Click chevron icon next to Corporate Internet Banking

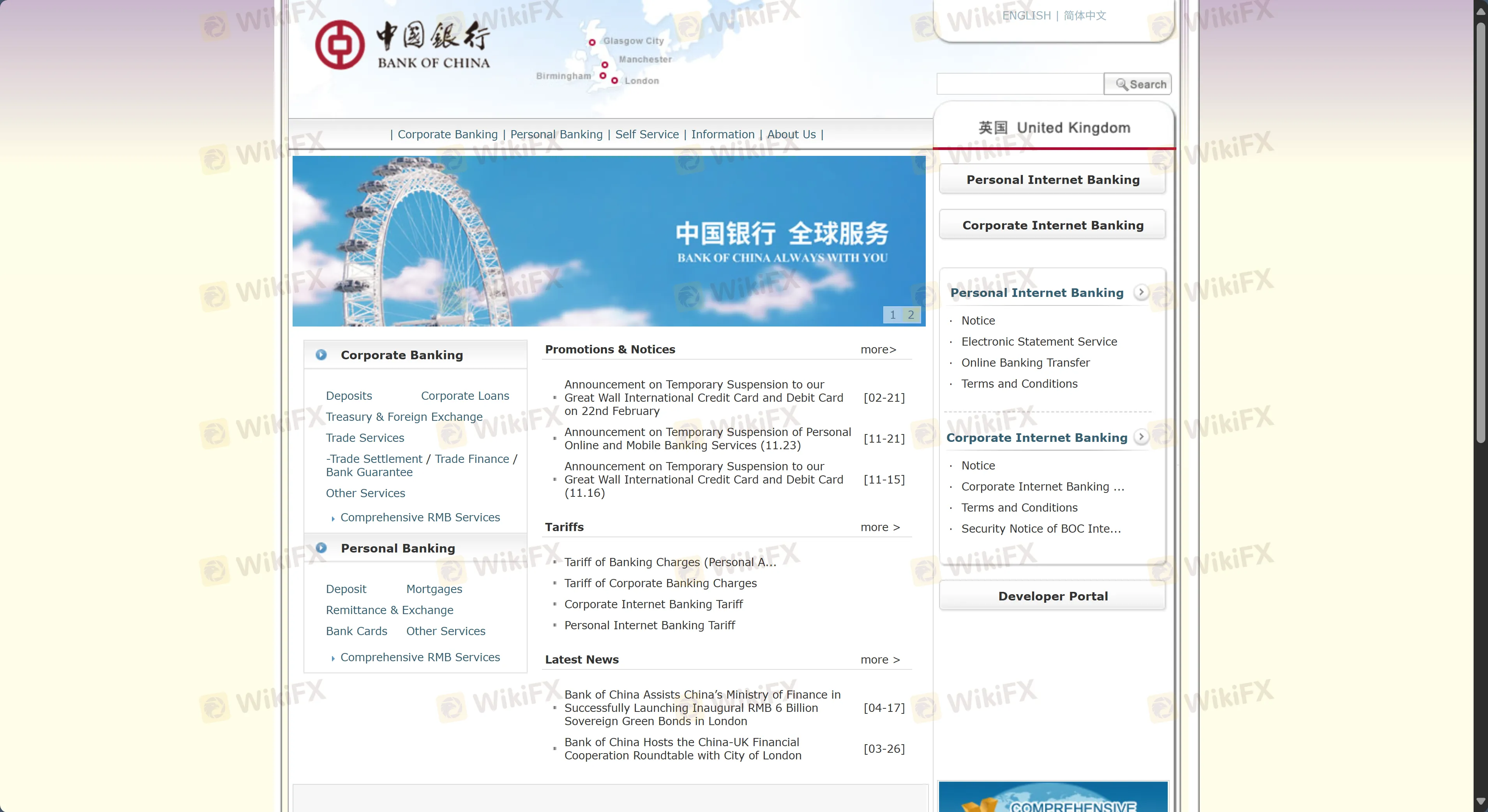coord(1141,437)
